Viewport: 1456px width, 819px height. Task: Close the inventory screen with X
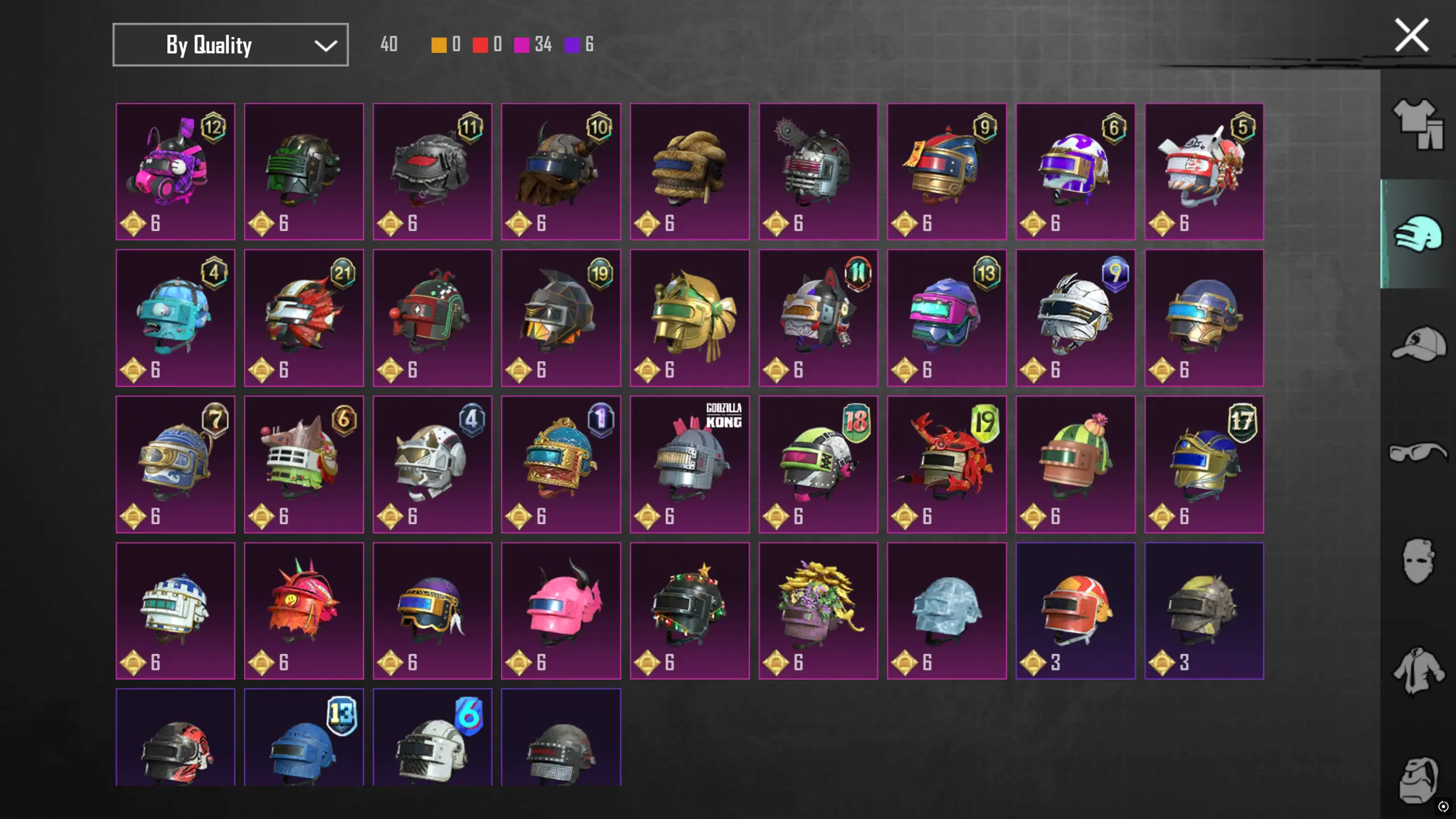coord(1412,35)
